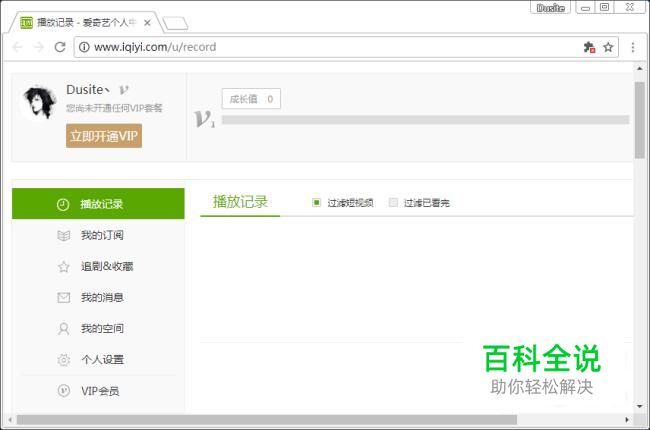Open the Chrome three-dot menu
This screenshot has width=650, height=430.
[633, 47]
